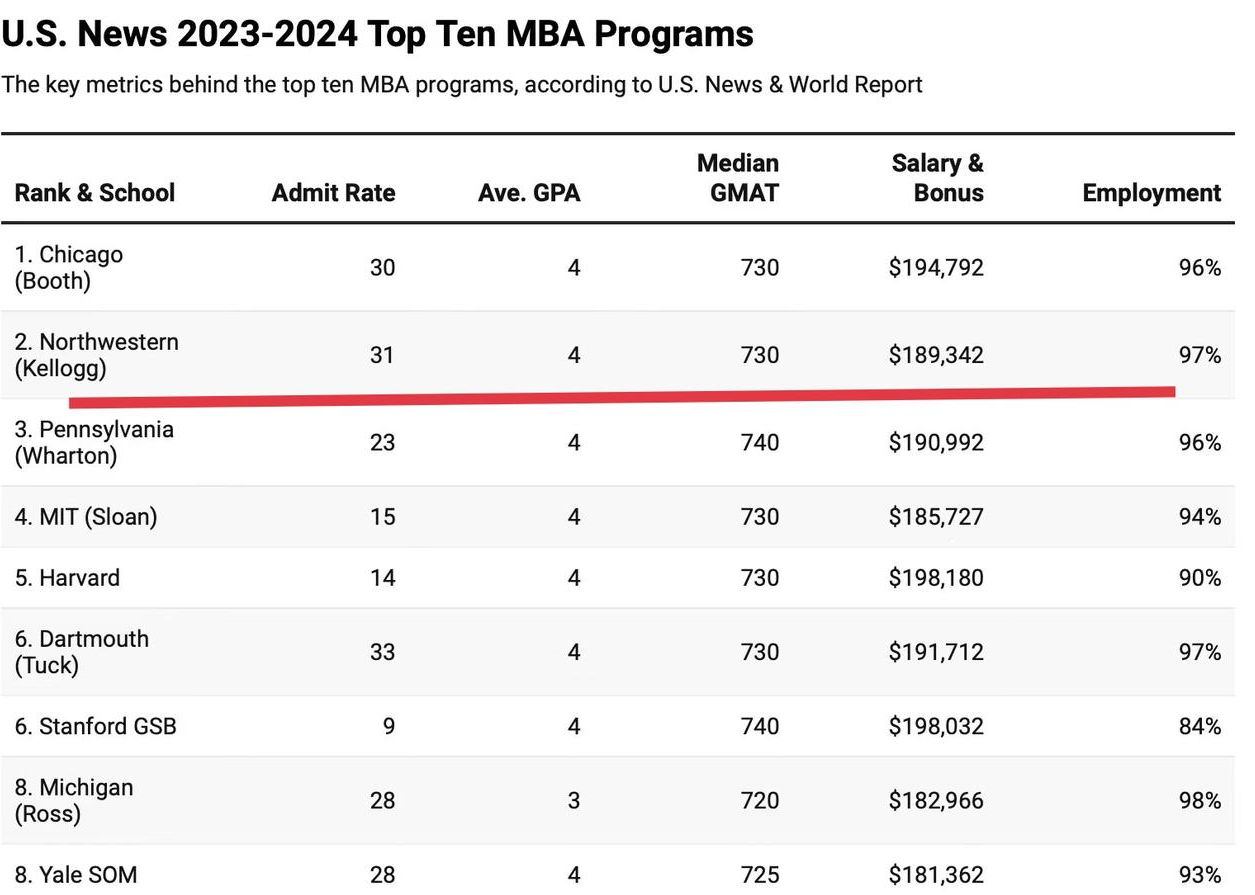Click the Harvard school name
1255x895 pixels.
coord(67,578)
